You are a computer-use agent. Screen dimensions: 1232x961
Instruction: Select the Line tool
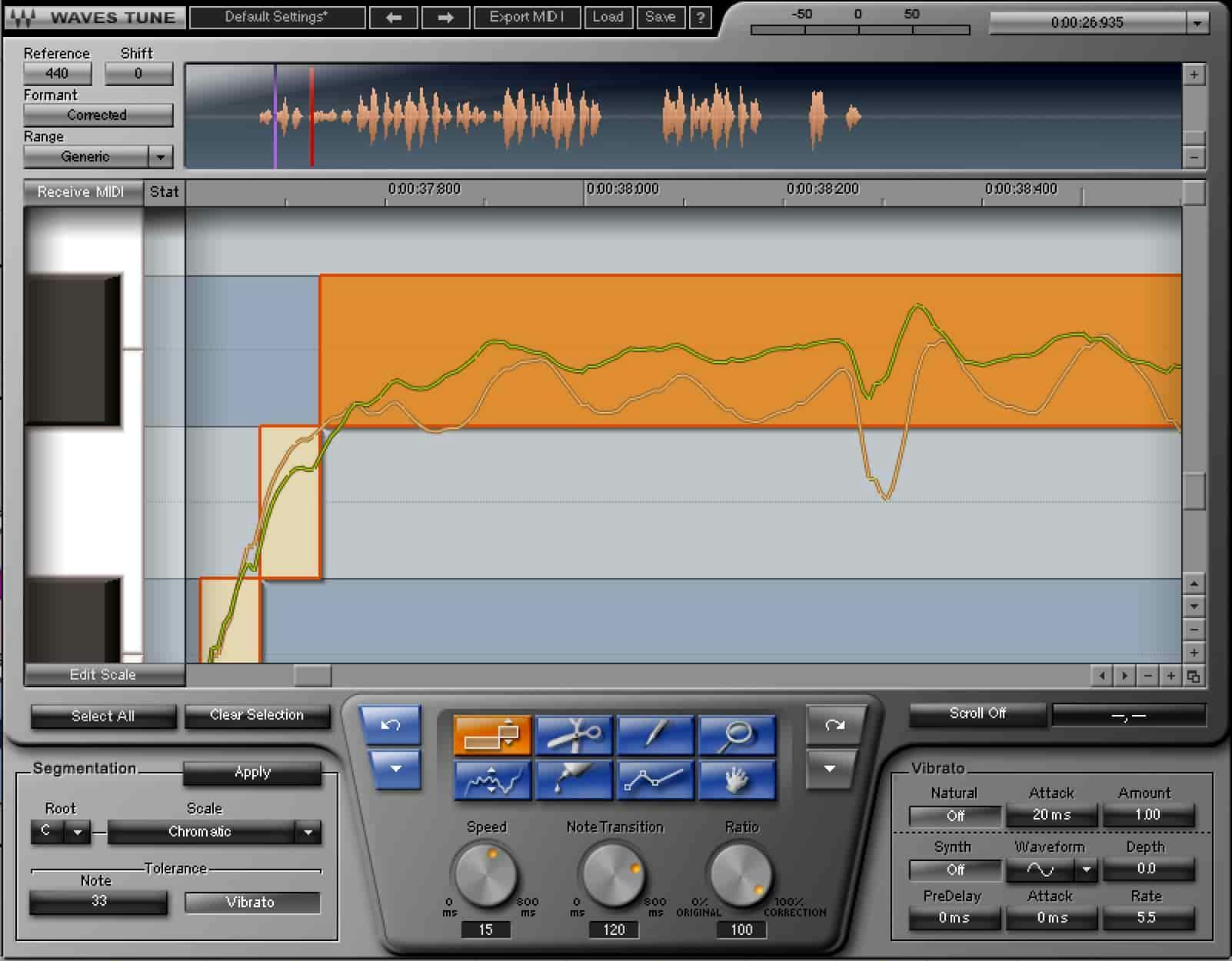pyautogui.click(x=655, y=780)
